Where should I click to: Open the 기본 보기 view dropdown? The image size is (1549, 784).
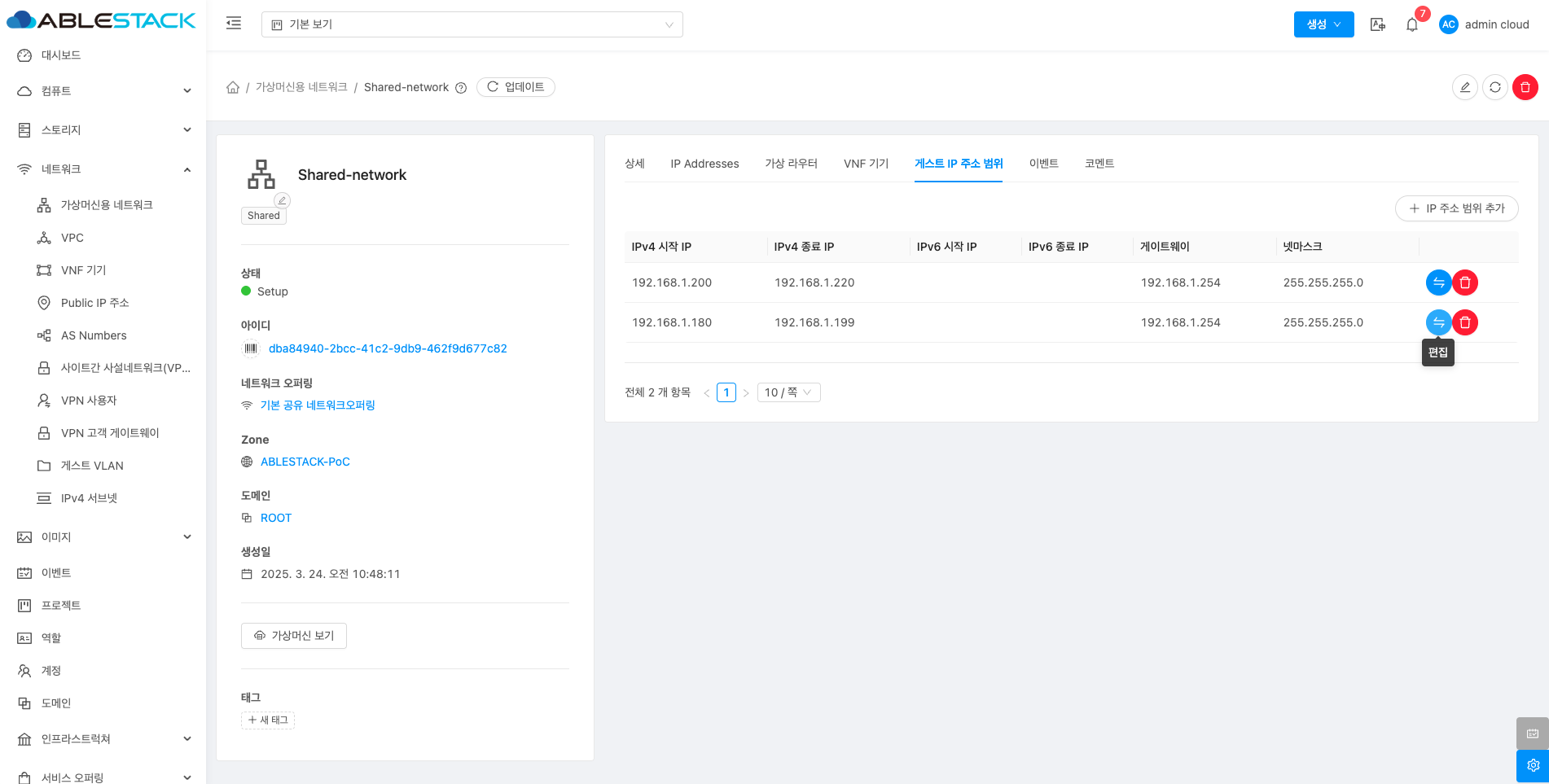[472, 24]
